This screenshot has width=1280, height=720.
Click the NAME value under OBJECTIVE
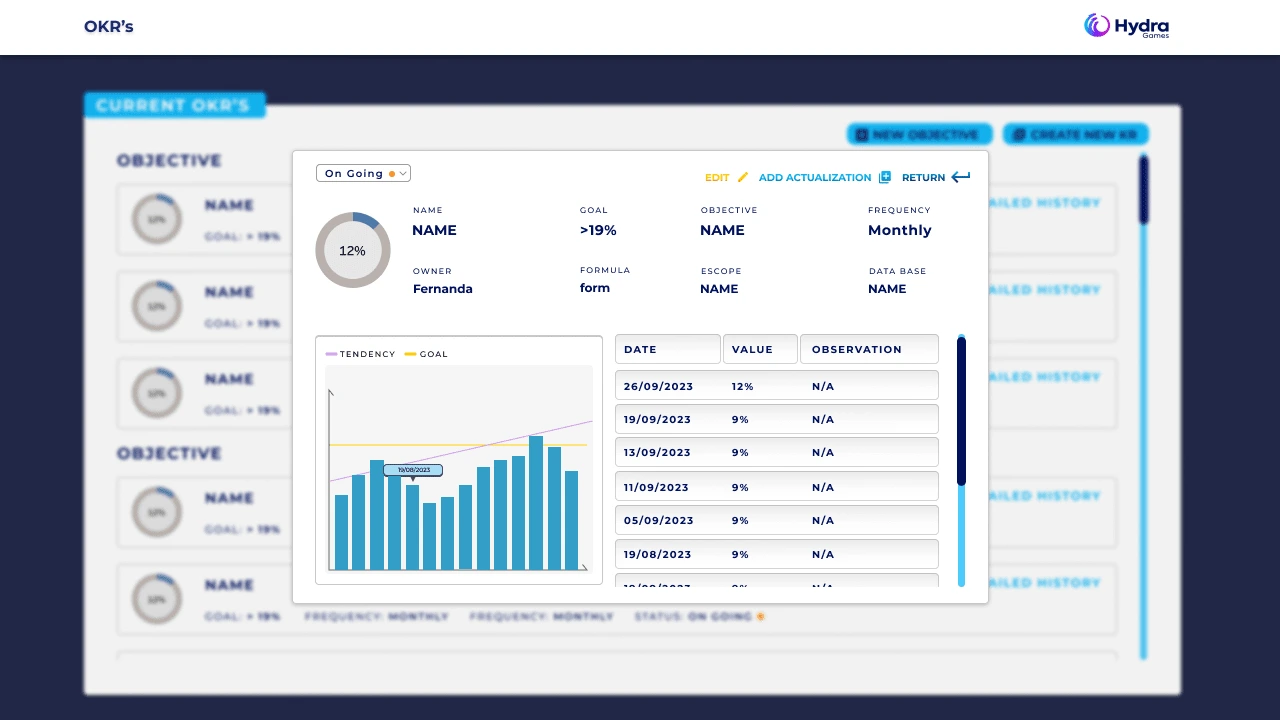pyautogui.click(x=722, y=230)
